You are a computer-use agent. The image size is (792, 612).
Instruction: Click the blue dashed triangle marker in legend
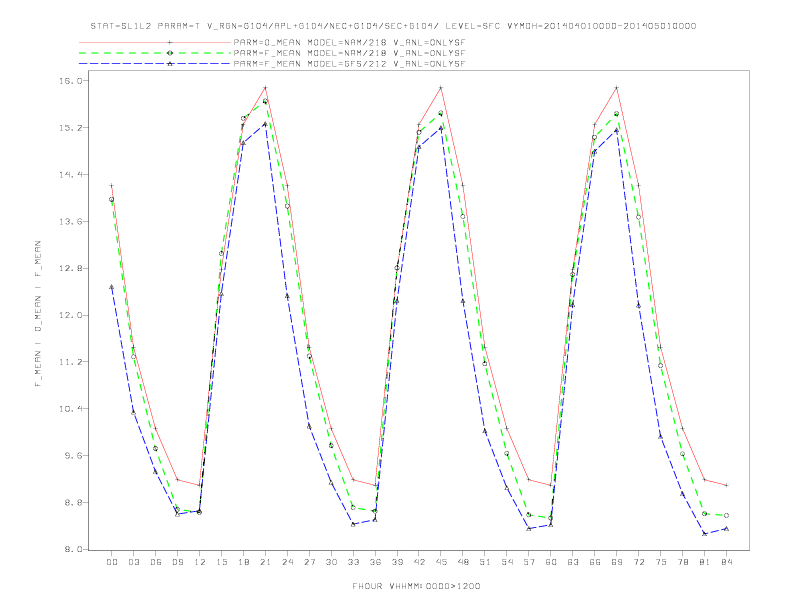coord(170,64)
